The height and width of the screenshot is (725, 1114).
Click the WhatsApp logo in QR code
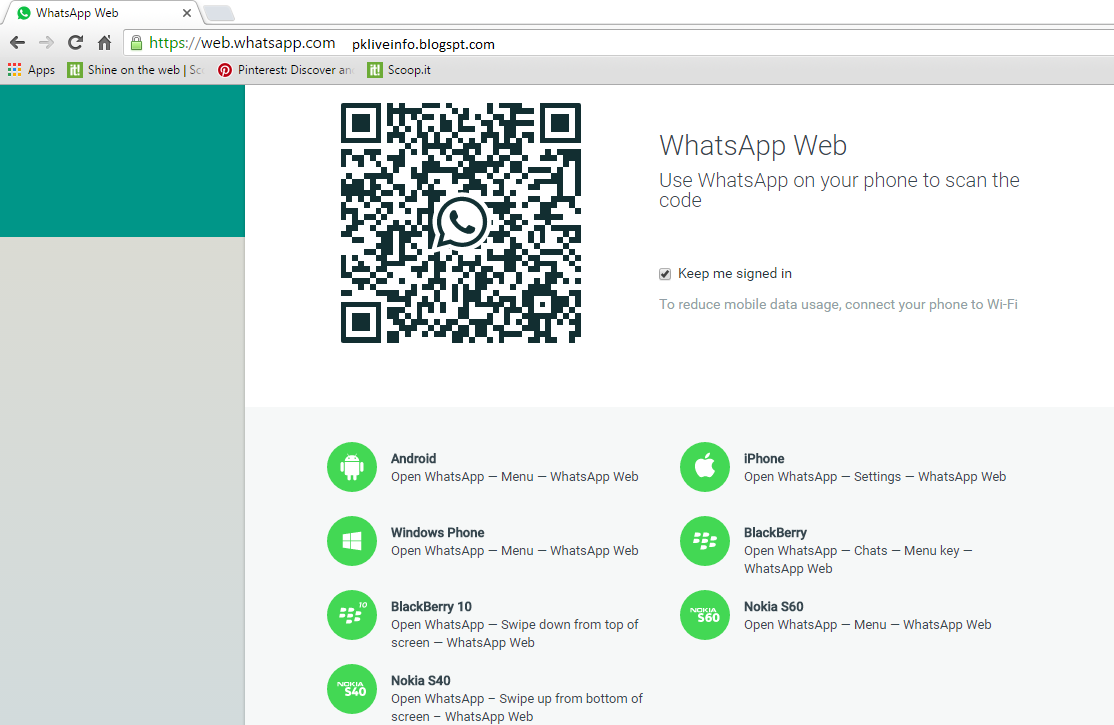(461, 222)
